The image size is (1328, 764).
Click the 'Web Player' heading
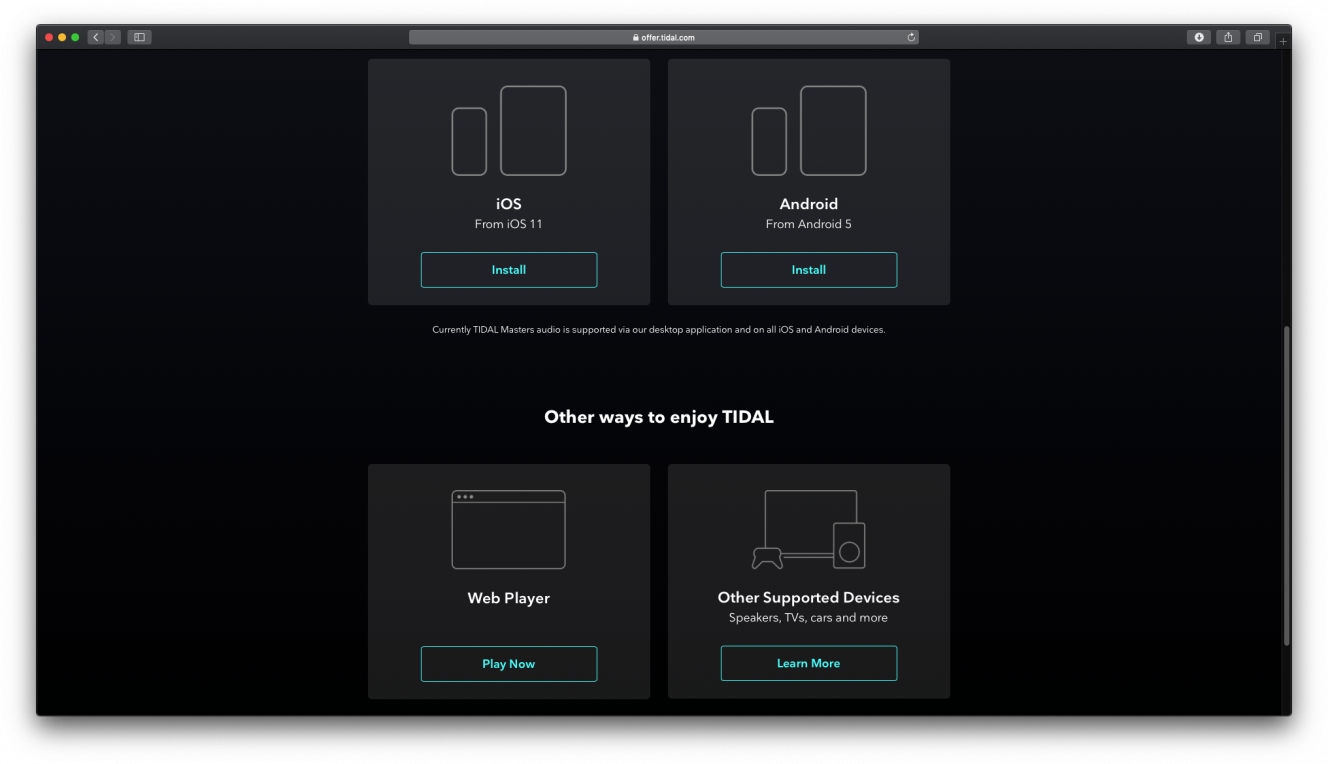[508, 598]
